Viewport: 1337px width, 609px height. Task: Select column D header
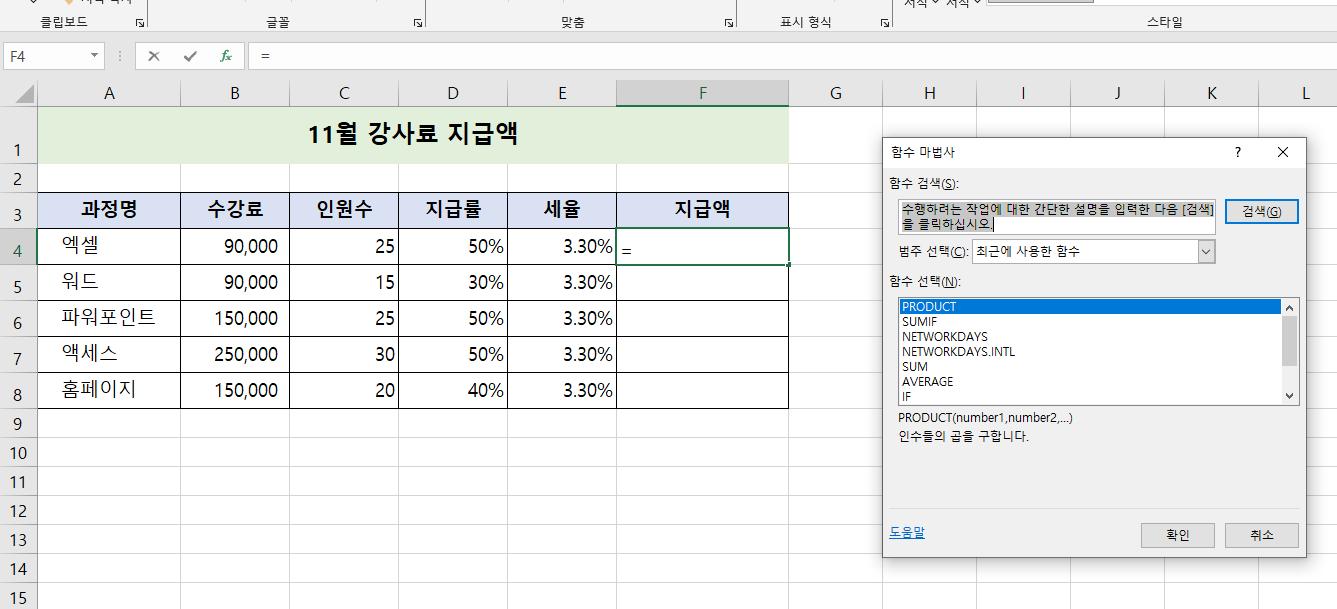click(x=453, y=93)
